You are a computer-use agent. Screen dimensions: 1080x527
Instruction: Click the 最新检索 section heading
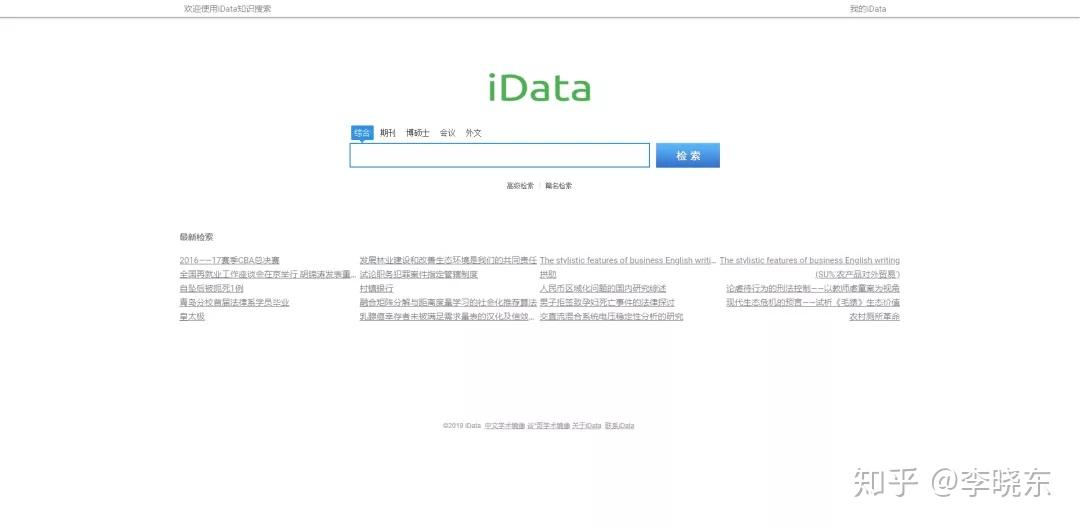(196, 237)
